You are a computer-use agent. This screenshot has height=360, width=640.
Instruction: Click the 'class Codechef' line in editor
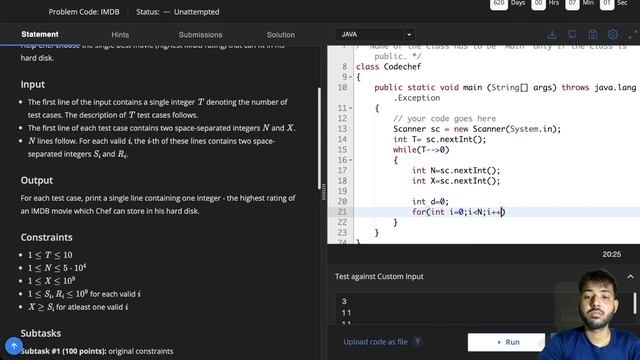click(x=388, y=67)
